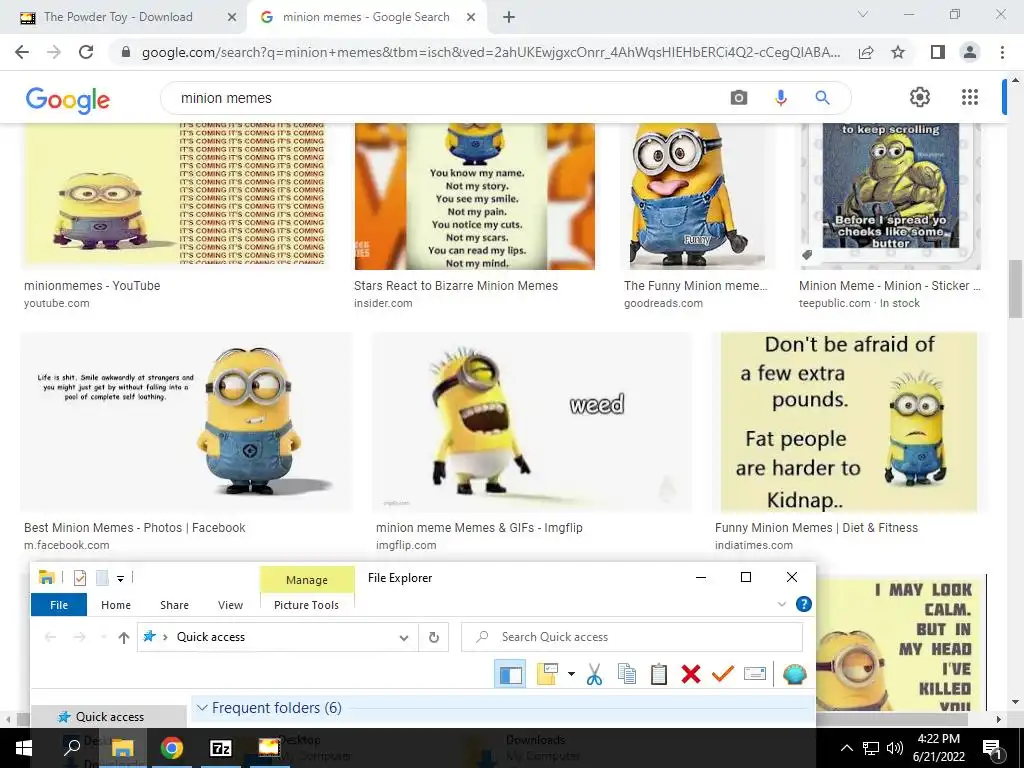1024x768 pixels.
Task: Open Windows Start menu
Action: point(24,748)
